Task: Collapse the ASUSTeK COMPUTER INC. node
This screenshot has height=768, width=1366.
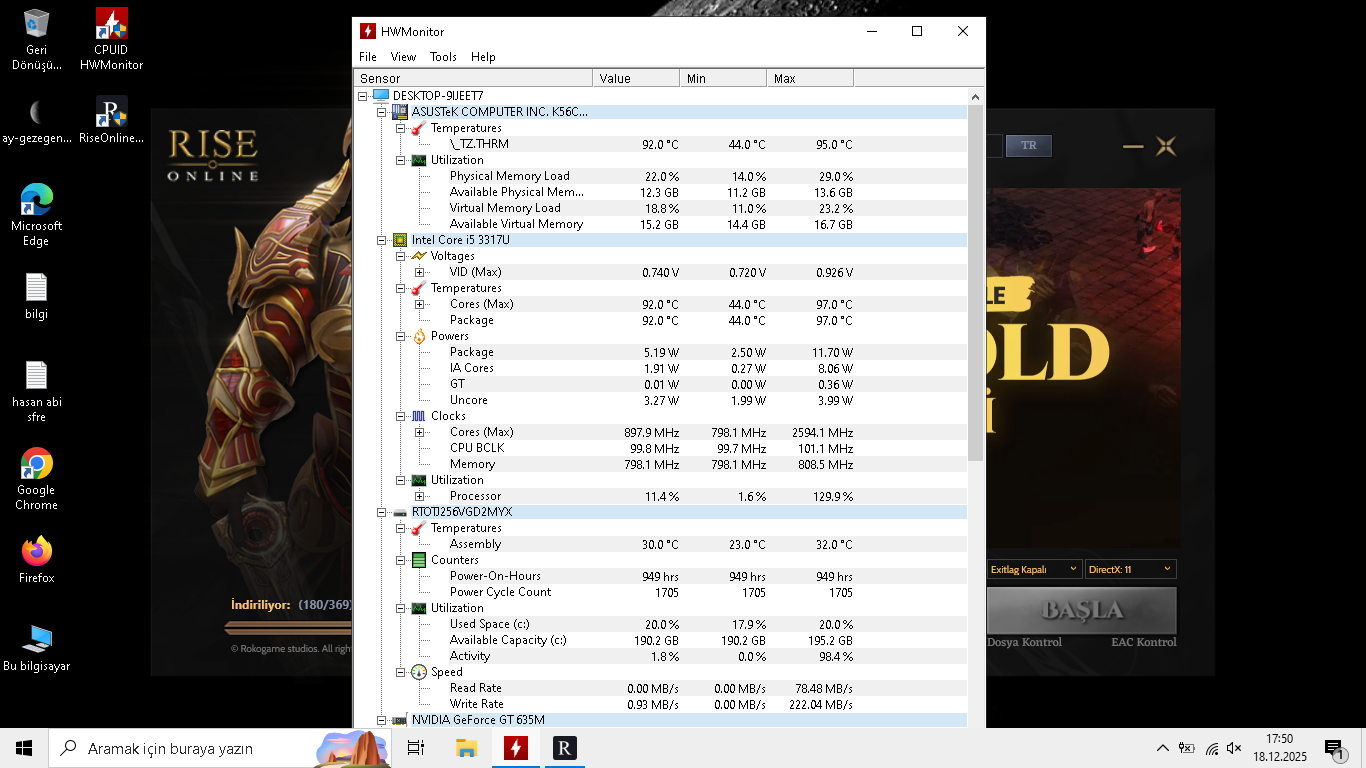Action: [x=382, y=112]
